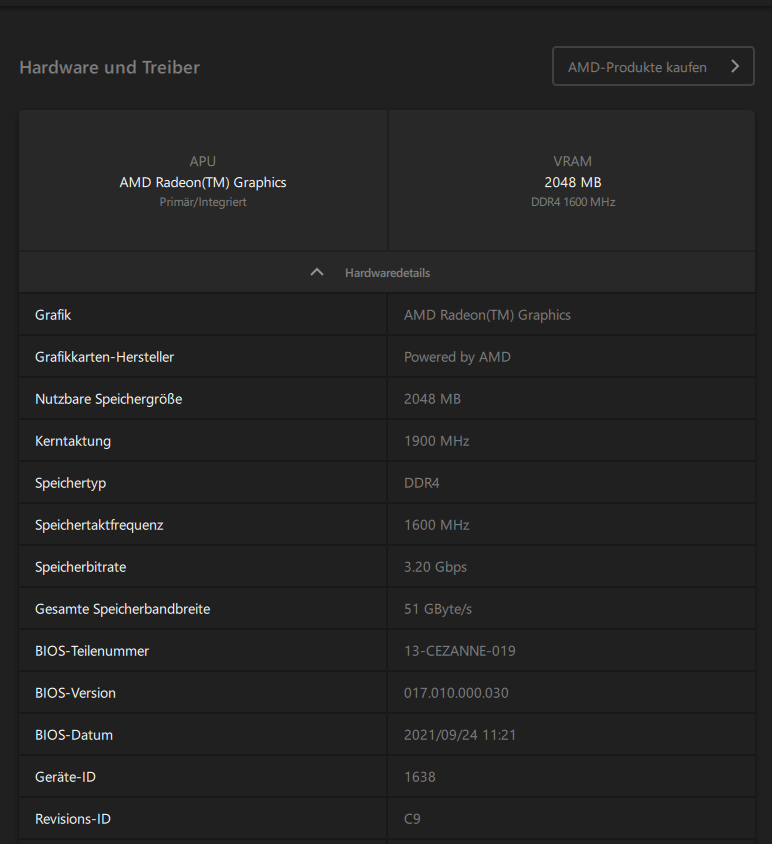Click the Hardwaredetails label
This screenshot has width=772, height=844.
[387, 273]
